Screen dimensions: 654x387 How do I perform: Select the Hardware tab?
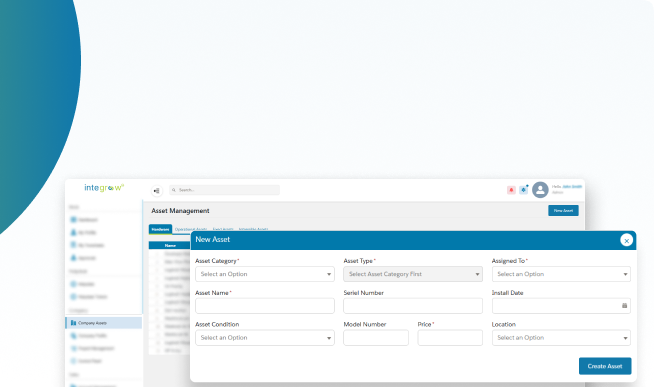[x=160, y=229]
